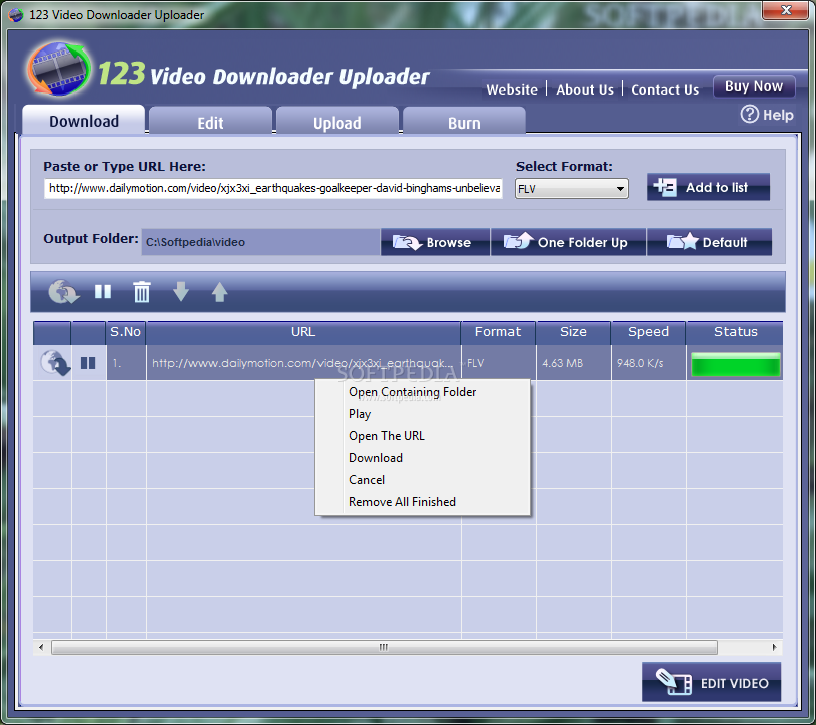Screen dimensions: 816x725
Task: Switch to the Download tab
Action: click(84, 121)
